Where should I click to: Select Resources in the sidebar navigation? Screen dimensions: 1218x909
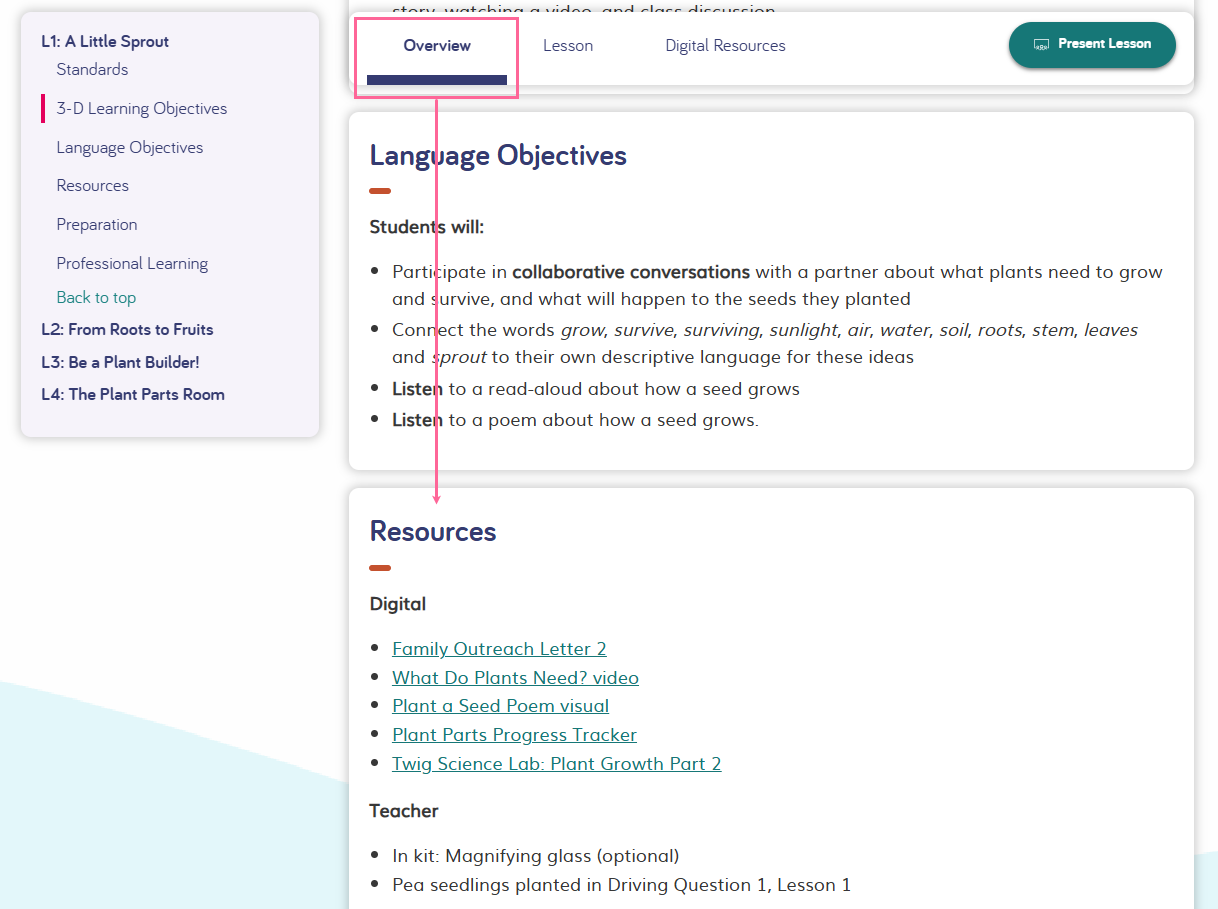pyautogui.click(x=92, y=185)
